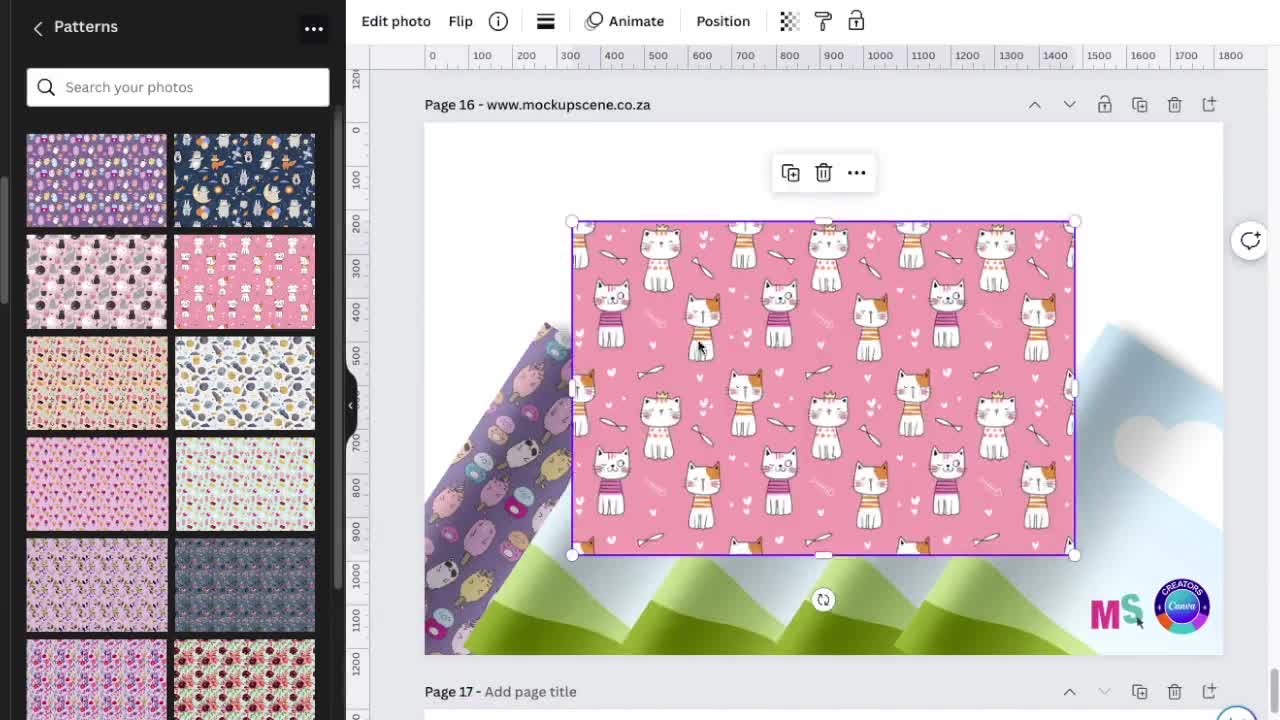The height and width of the screenshot is (720, 1280).
Task: Select the pink white cats pattern thumbnail
Action: click(x=245, y=282)
